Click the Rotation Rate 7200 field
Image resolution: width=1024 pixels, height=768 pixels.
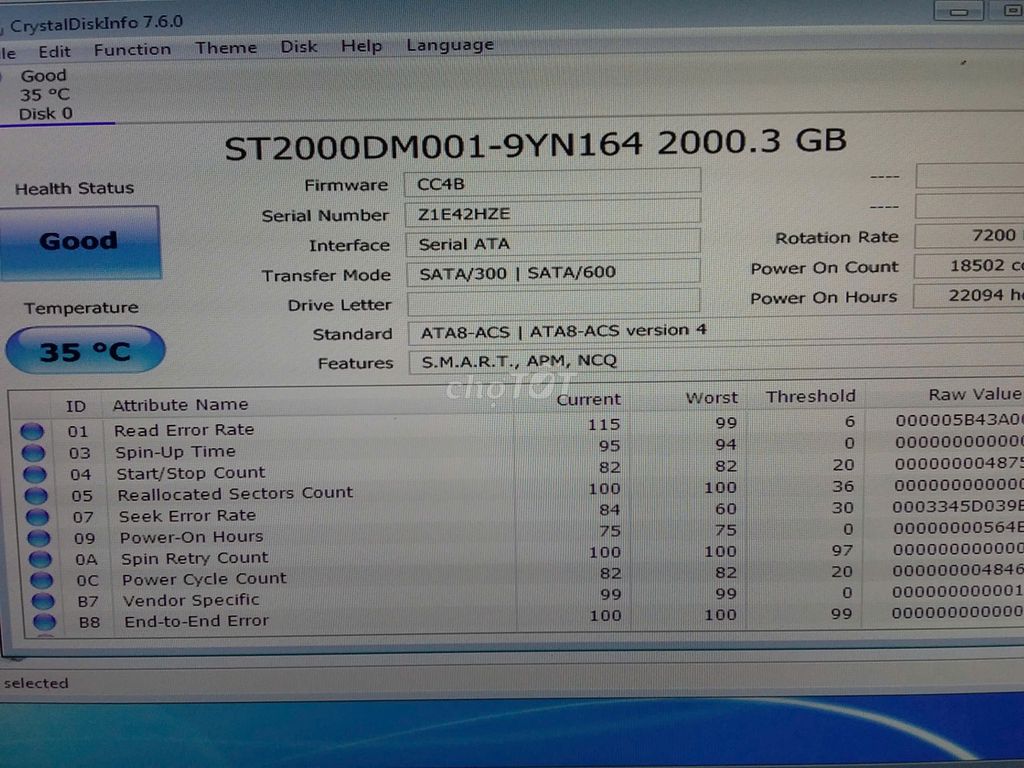click(x=969, y=236)
